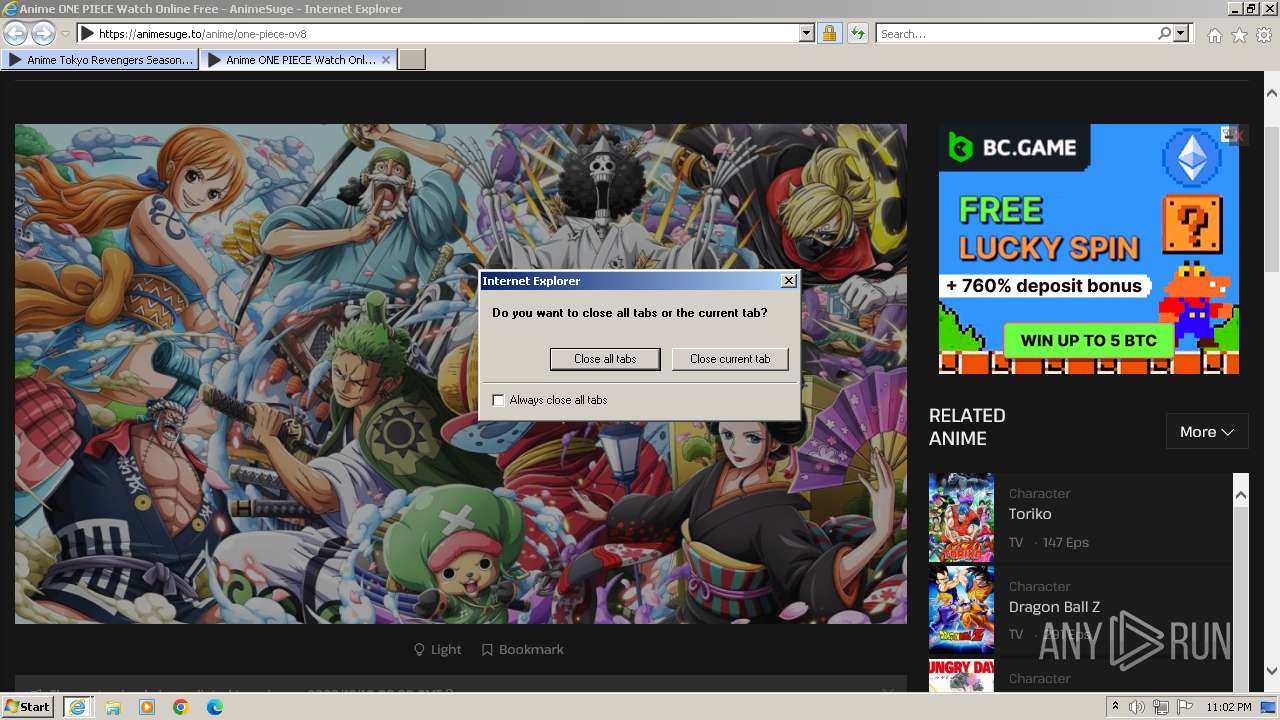The width and height of the screenshot is (1280, 720).
Task: Click Internet Explorer taskbar icon
Action: [77, 707]
